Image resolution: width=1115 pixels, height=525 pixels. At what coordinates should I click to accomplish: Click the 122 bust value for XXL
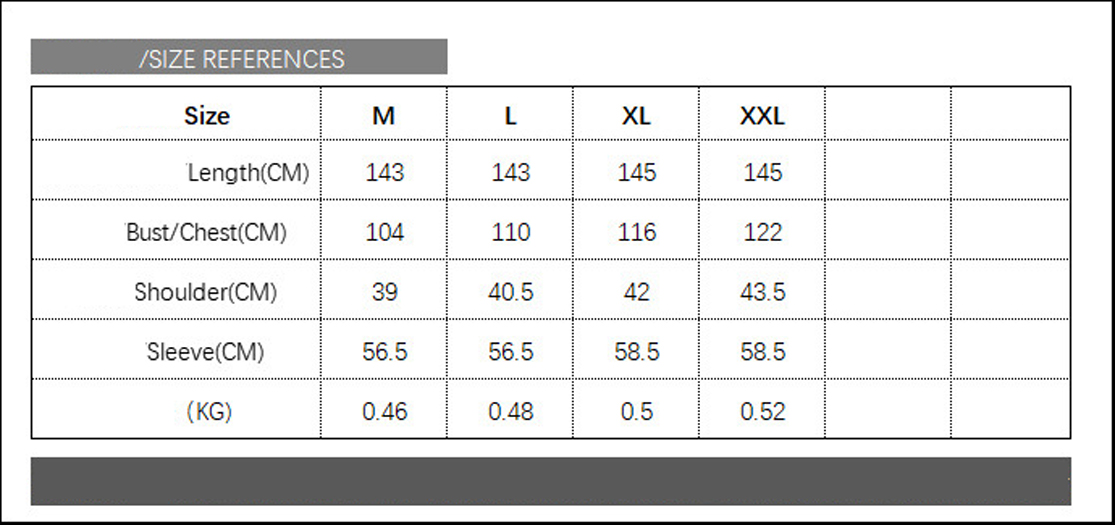tap(763, 233)
